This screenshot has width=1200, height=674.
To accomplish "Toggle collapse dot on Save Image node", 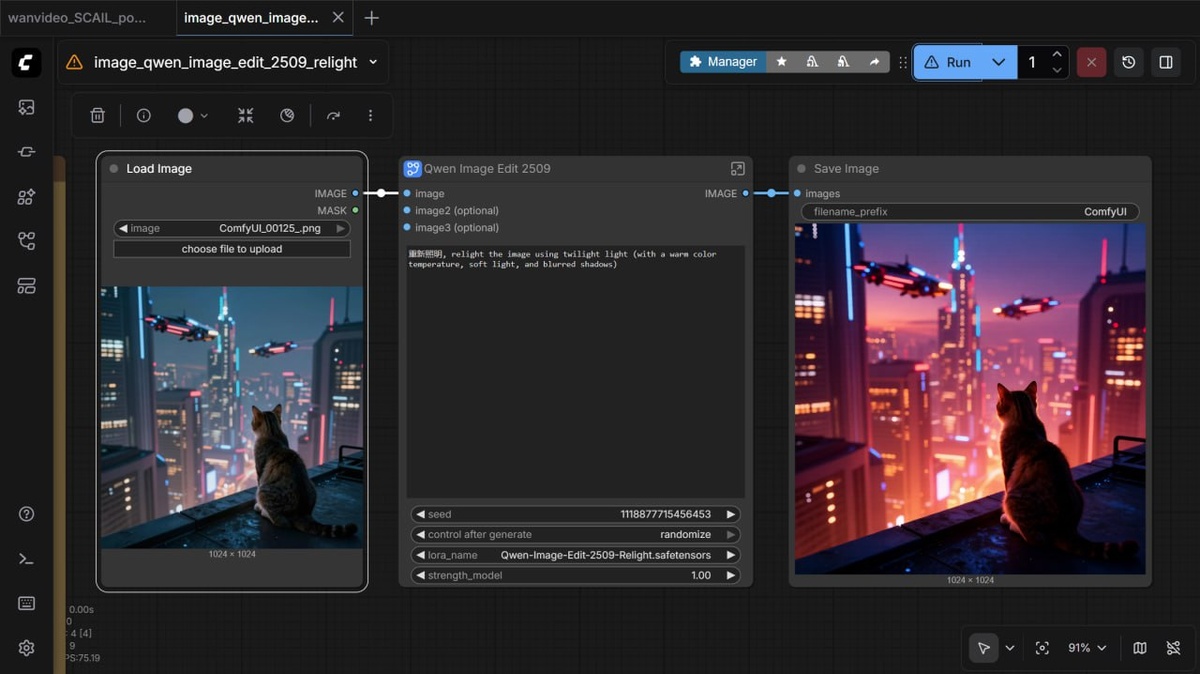I will tap(802, 169).
